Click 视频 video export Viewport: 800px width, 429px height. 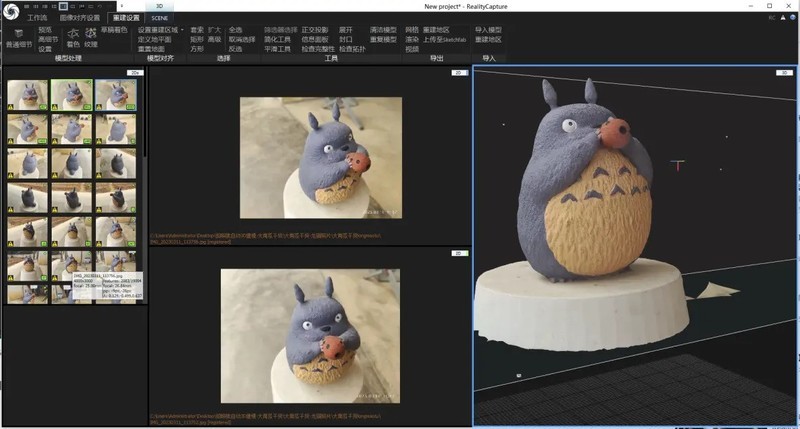click(x=412, y=49)
